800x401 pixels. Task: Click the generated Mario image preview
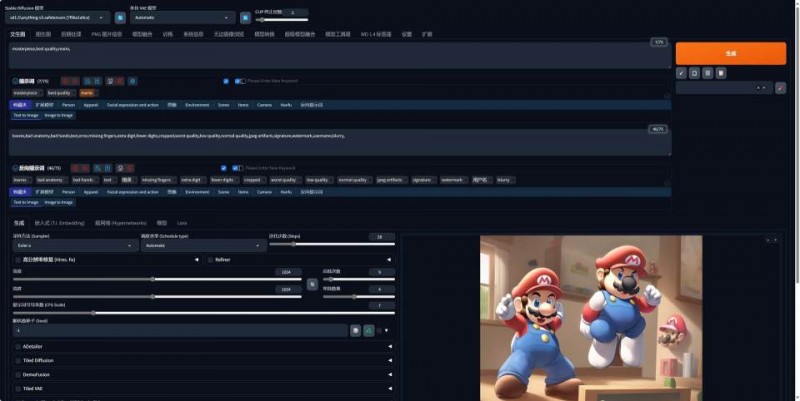[x=590, y=317]
